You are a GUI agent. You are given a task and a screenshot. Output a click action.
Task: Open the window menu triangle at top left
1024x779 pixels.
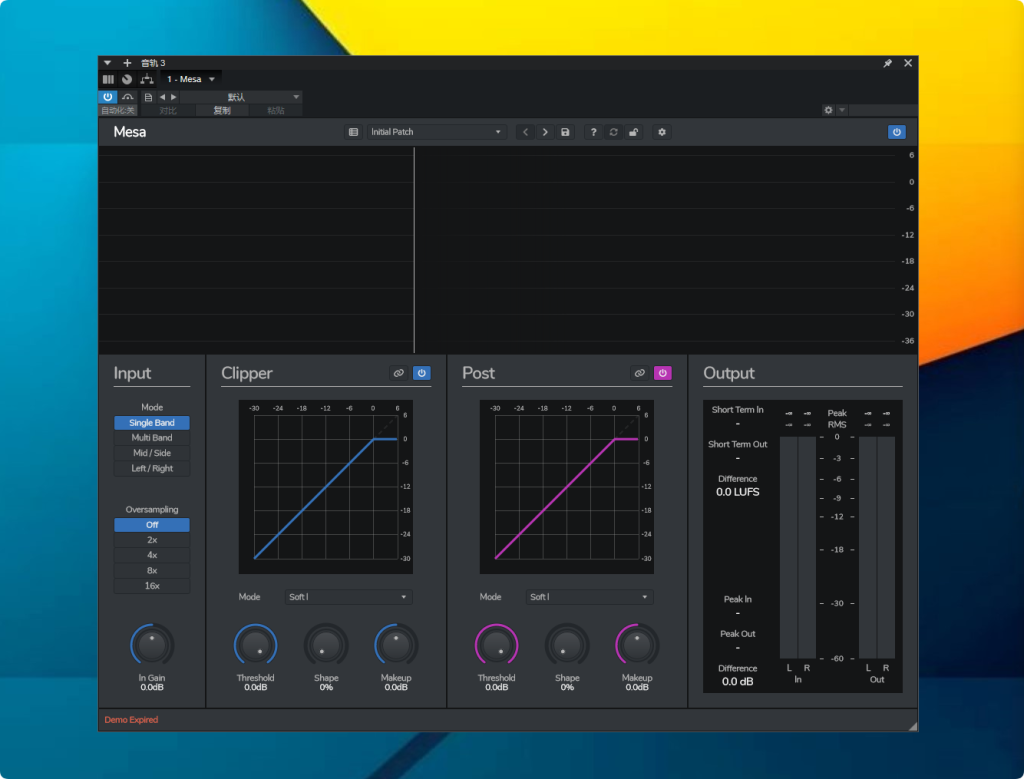107,63
